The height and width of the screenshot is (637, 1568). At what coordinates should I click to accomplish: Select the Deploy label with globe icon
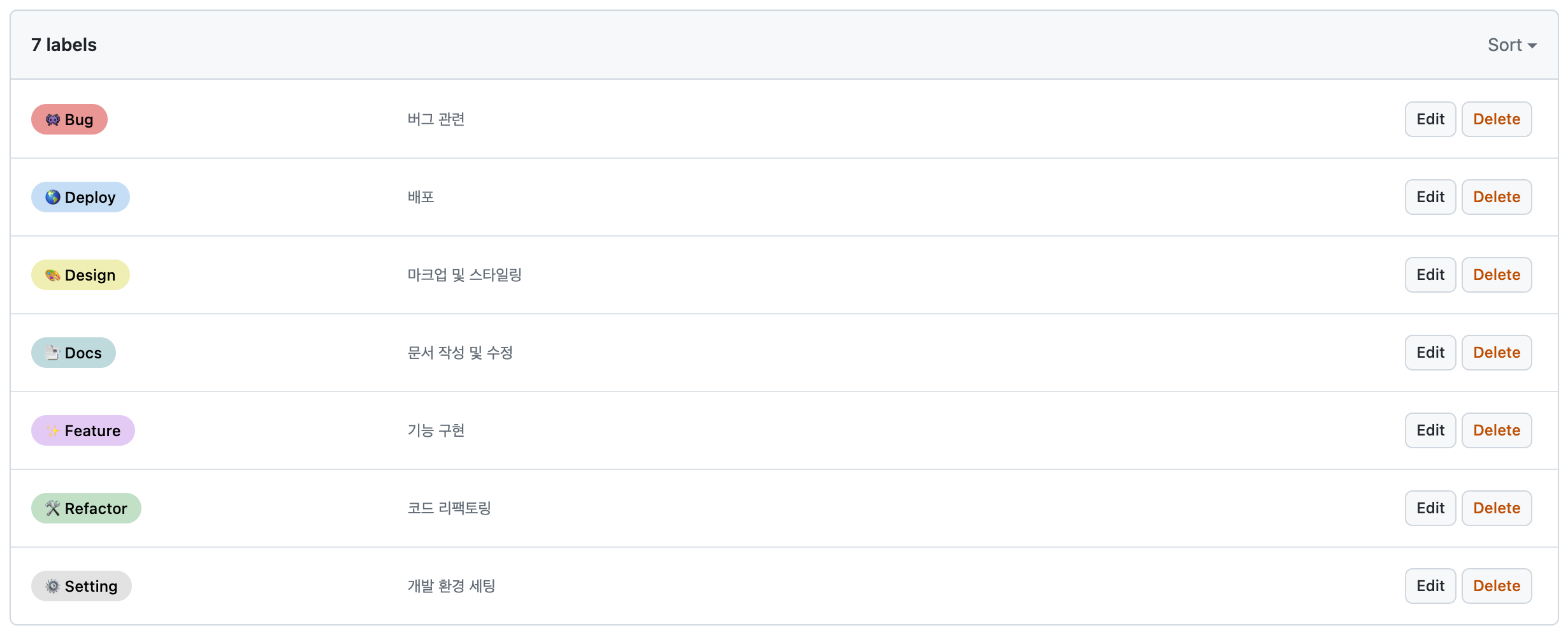[80, 197]
